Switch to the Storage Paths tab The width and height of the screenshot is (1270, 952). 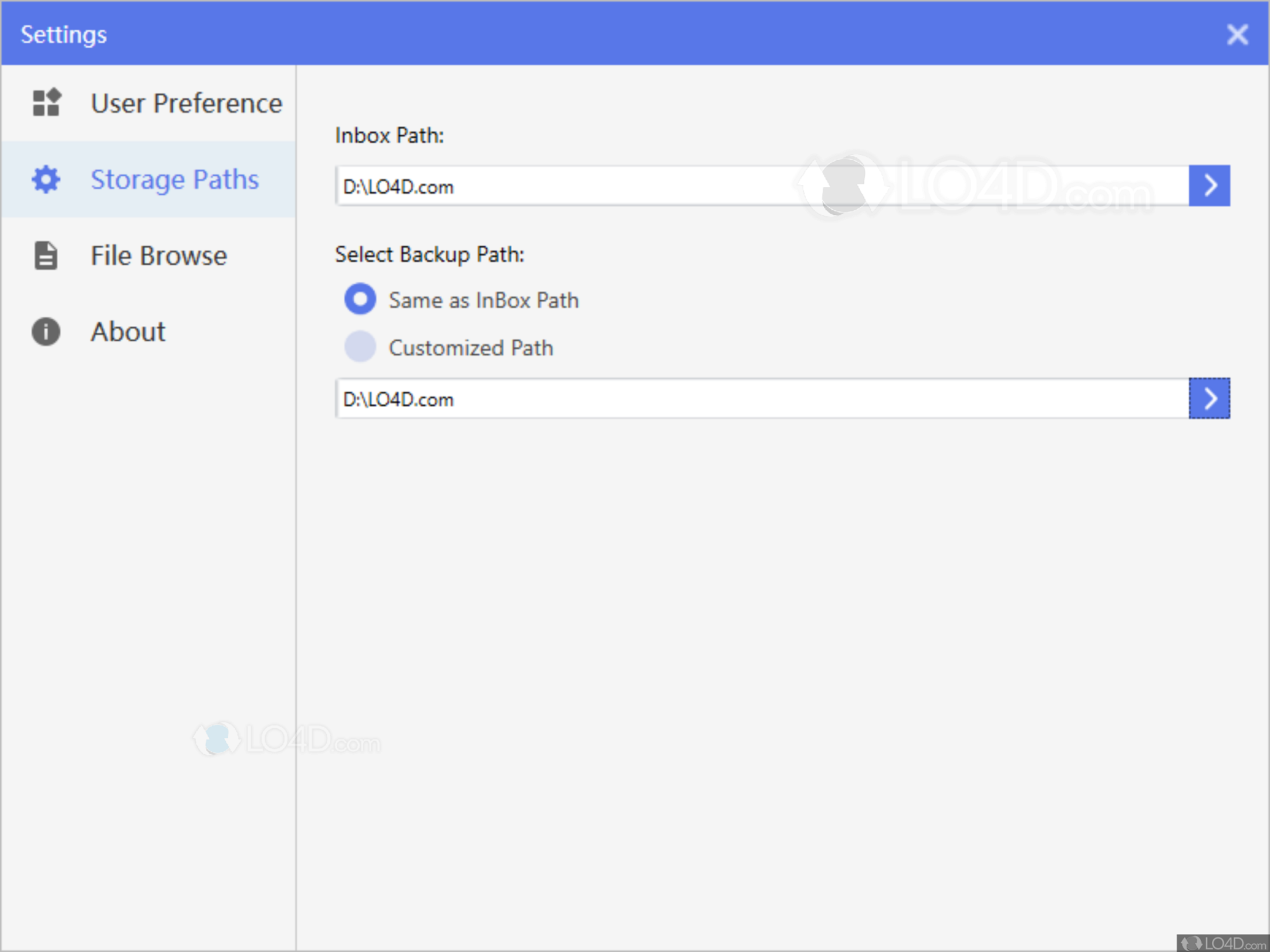175,180
